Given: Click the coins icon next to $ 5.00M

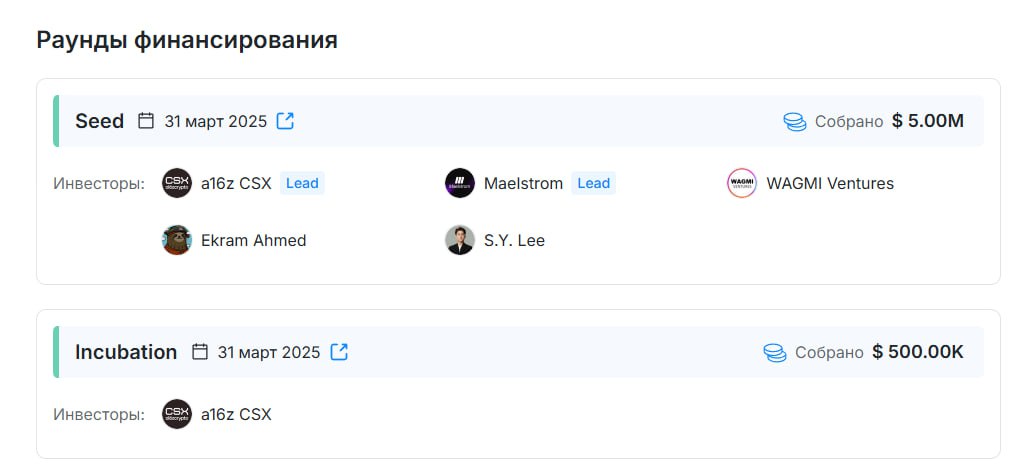Looking at the screenshot, I should pyautogui.click(x=795, y=122).
